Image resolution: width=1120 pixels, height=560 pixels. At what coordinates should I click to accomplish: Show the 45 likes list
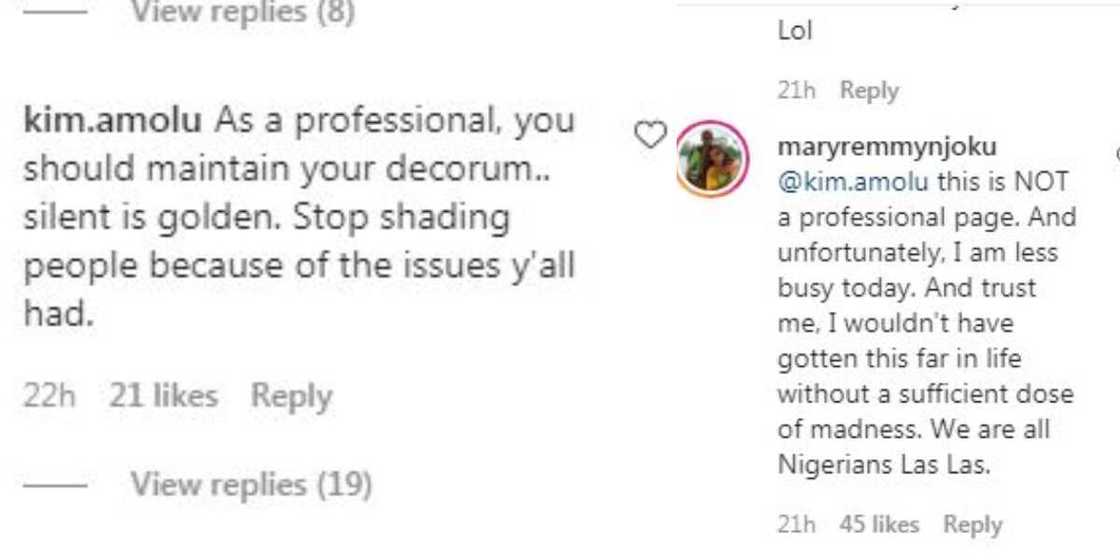pyautogui.click(x=879, y=524)
